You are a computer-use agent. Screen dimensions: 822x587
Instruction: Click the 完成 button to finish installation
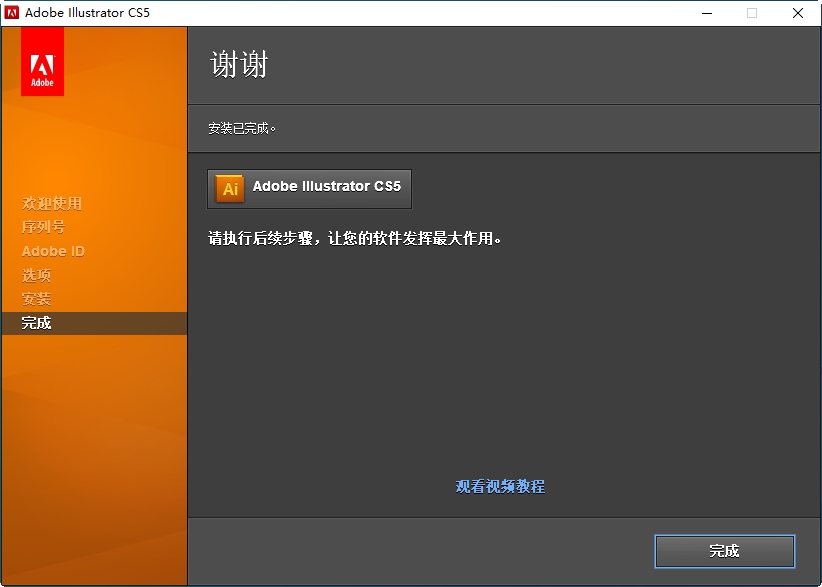[x=724, y=551]
